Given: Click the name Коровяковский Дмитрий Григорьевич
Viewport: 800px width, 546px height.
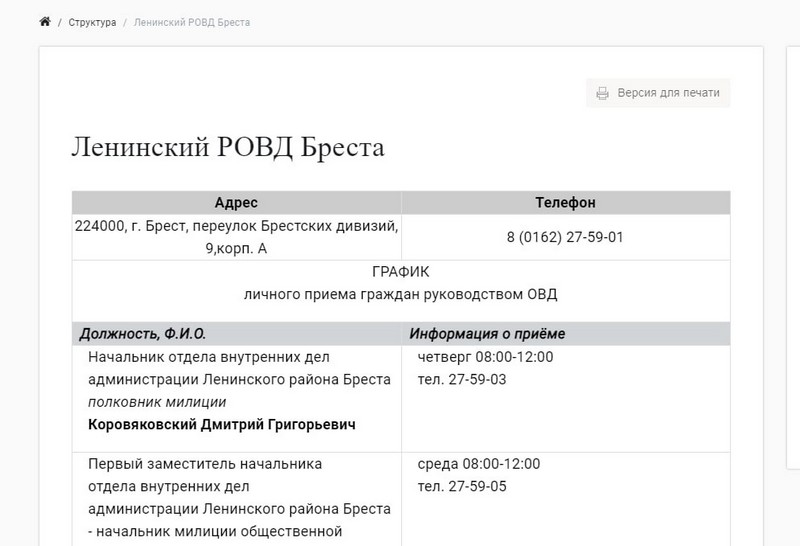Looking at the screenshot, I should tap(222, 425).
